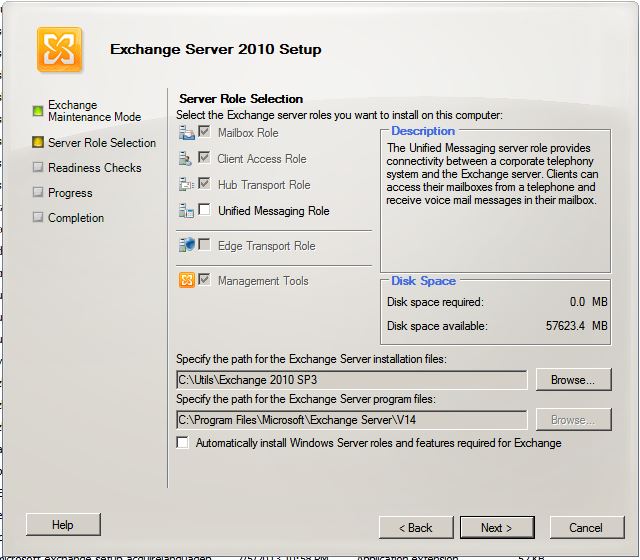Viewport: 640px width, 560px height.
Task: Enable the Unified Messaging Role checkbox
Action: point(204,209)
